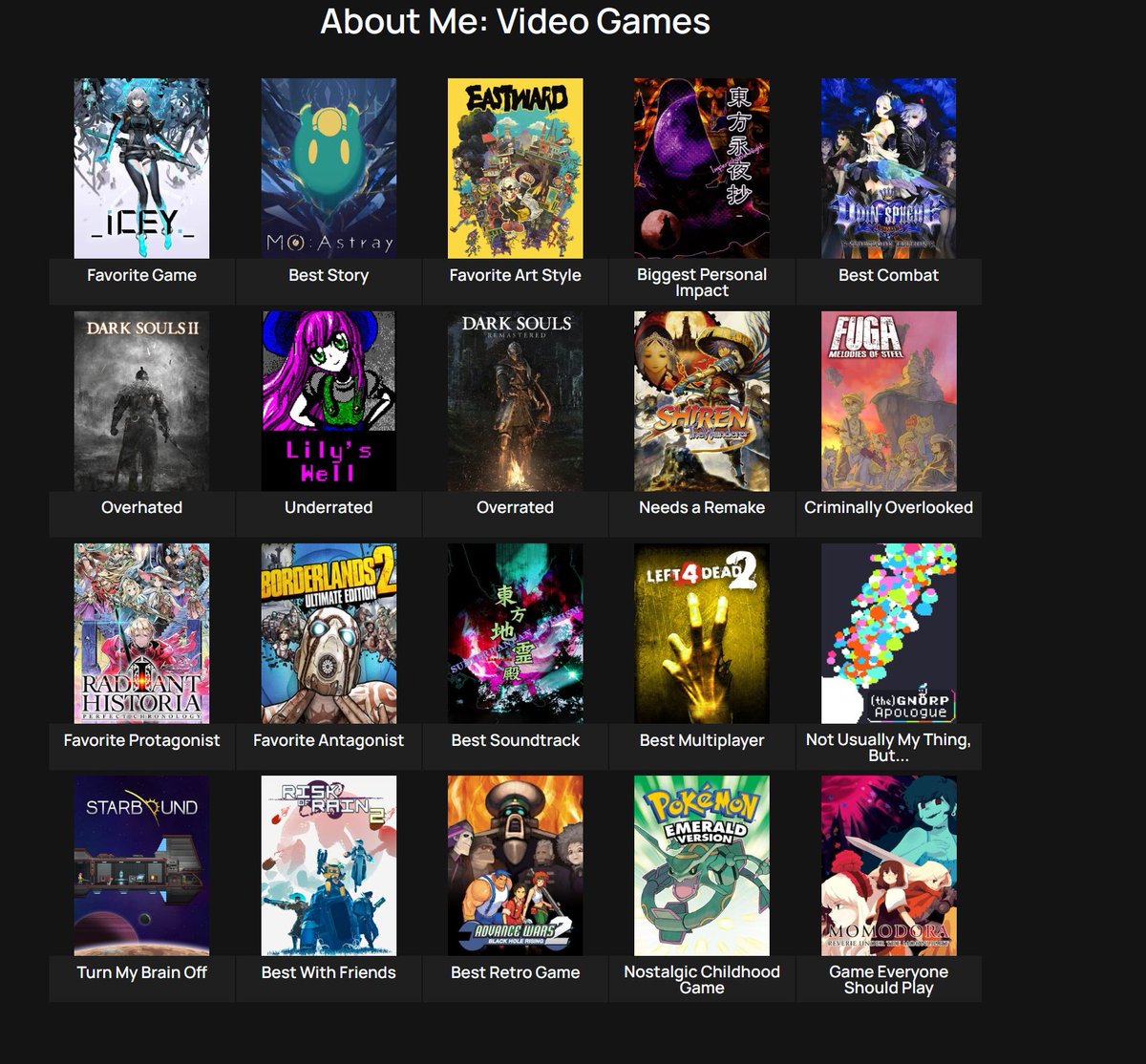Select the MO: Astray cover art

[x=329, y=168]
